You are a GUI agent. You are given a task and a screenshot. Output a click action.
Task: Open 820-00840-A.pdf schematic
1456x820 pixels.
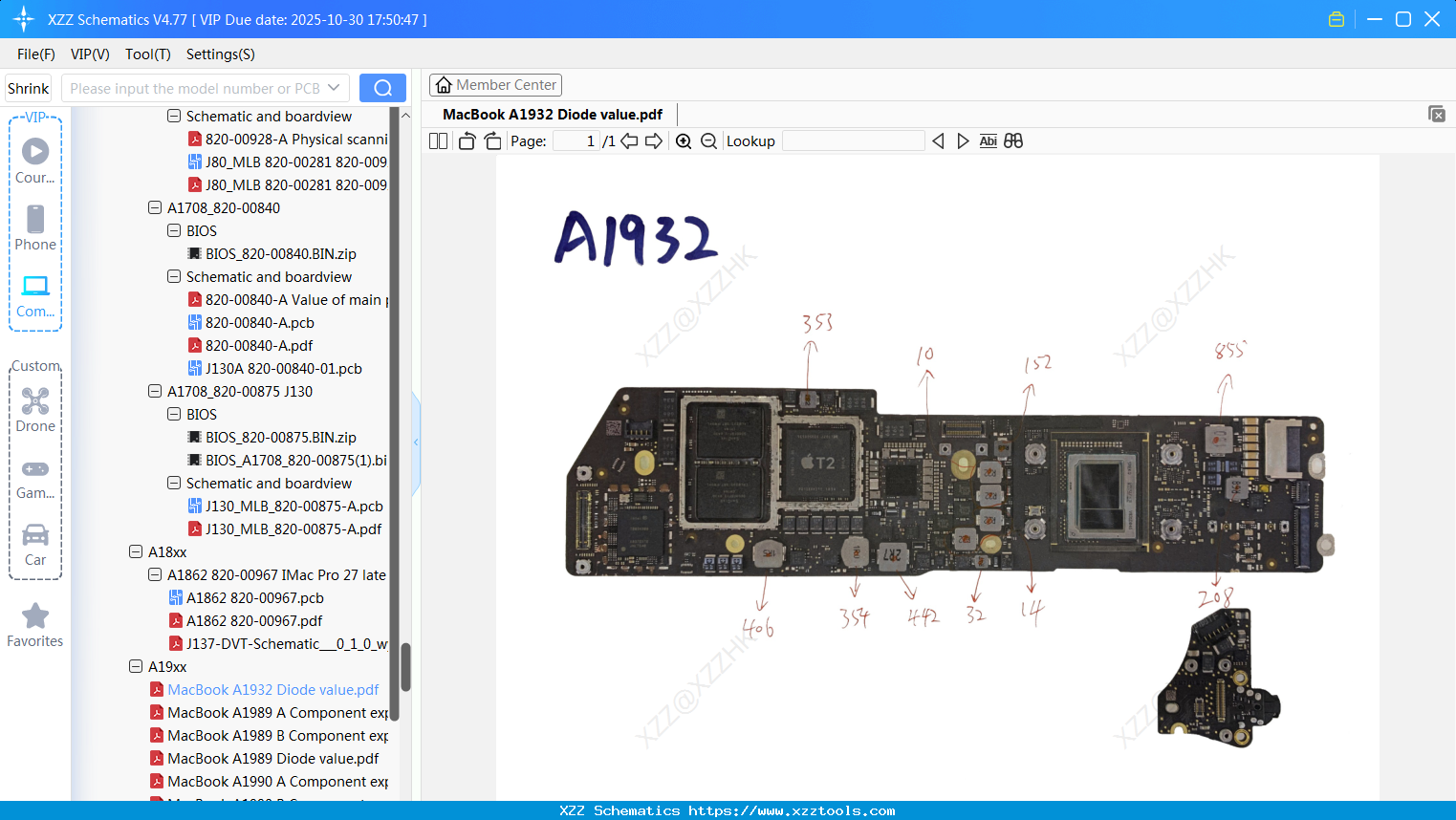(x=250, y=345)
